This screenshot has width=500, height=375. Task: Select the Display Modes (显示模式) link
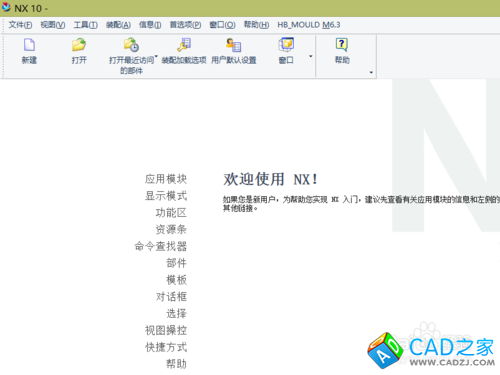coord(166,196)
